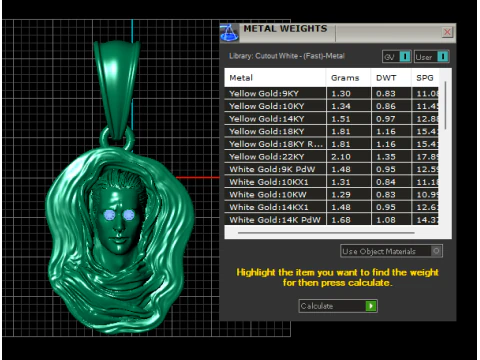Click the jump ring connecting the bail
Image resolution: width=480 pixels, height=360 pixels.
point(117,137)
